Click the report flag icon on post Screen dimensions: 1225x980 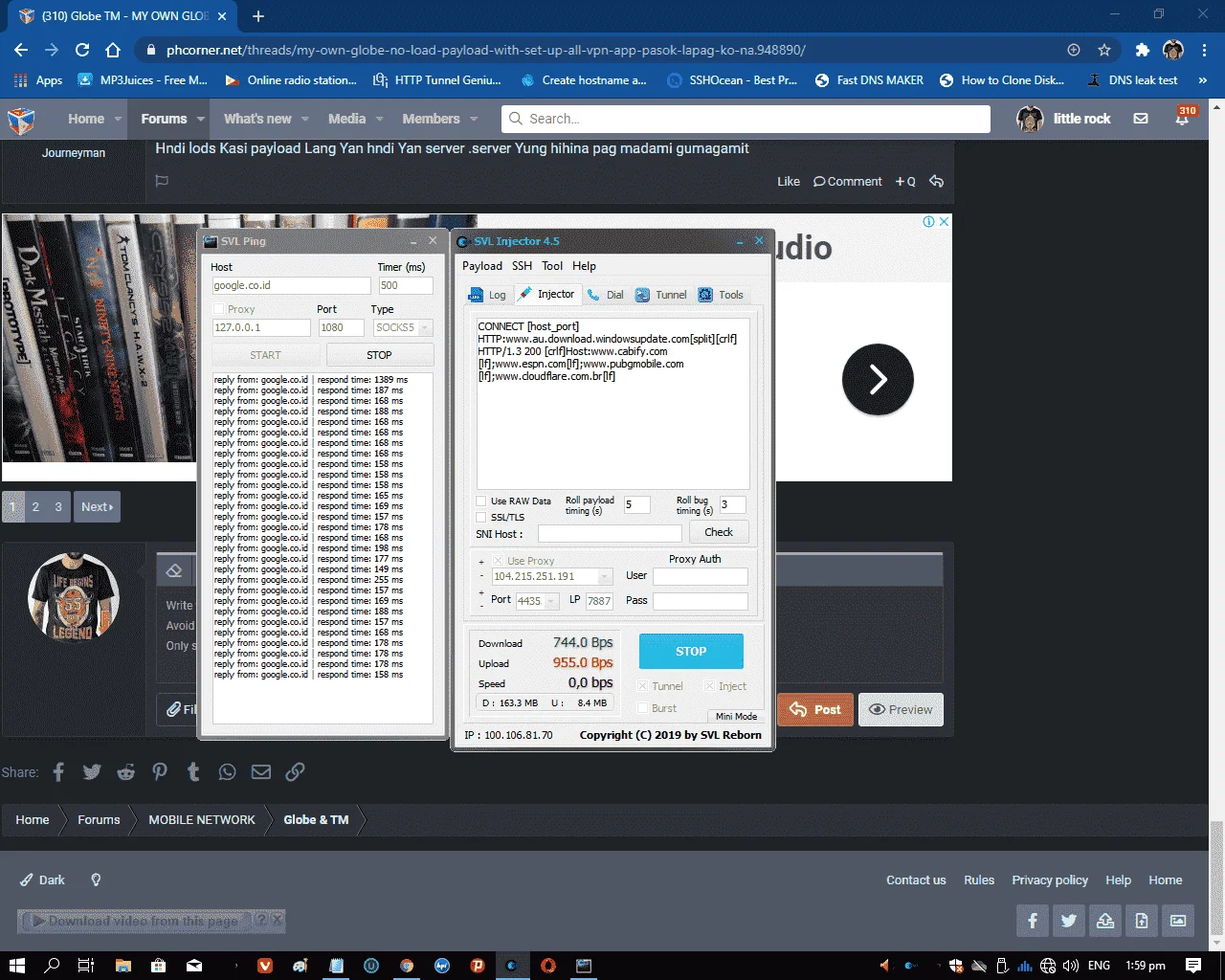[162, 181]
